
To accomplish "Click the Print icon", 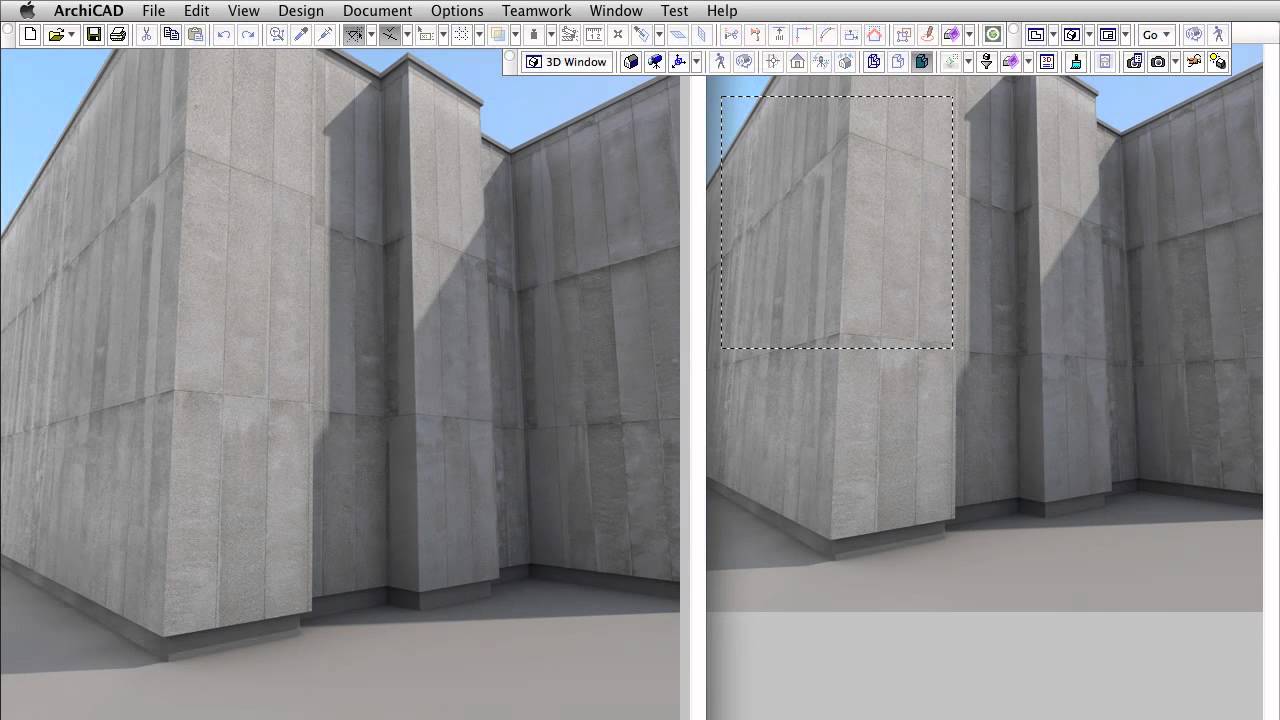I will tap(118, 35).
